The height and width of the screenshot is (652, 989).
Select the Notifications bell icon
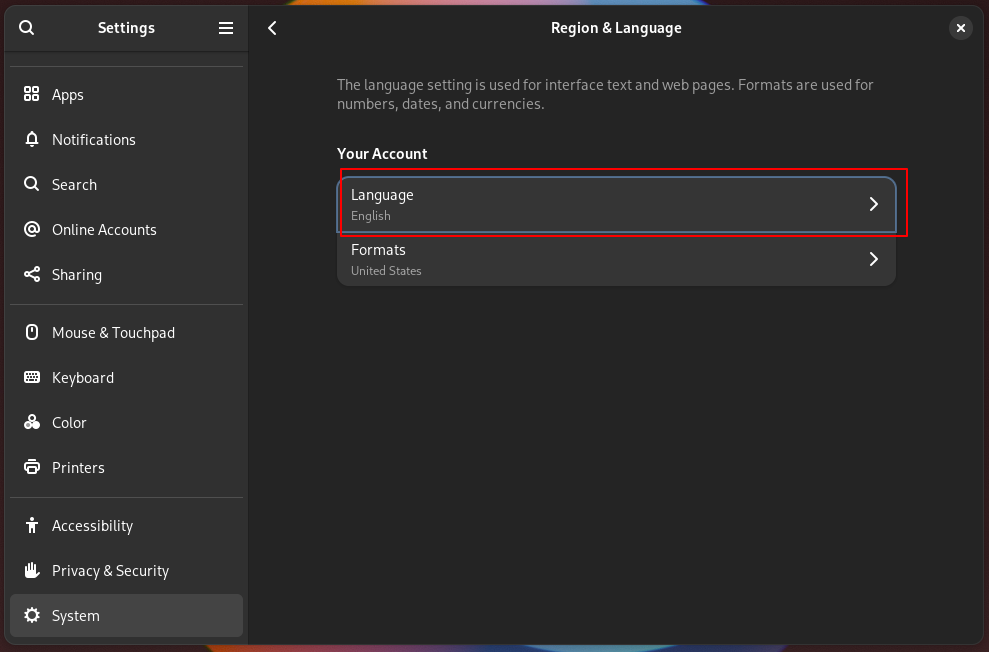32,139
